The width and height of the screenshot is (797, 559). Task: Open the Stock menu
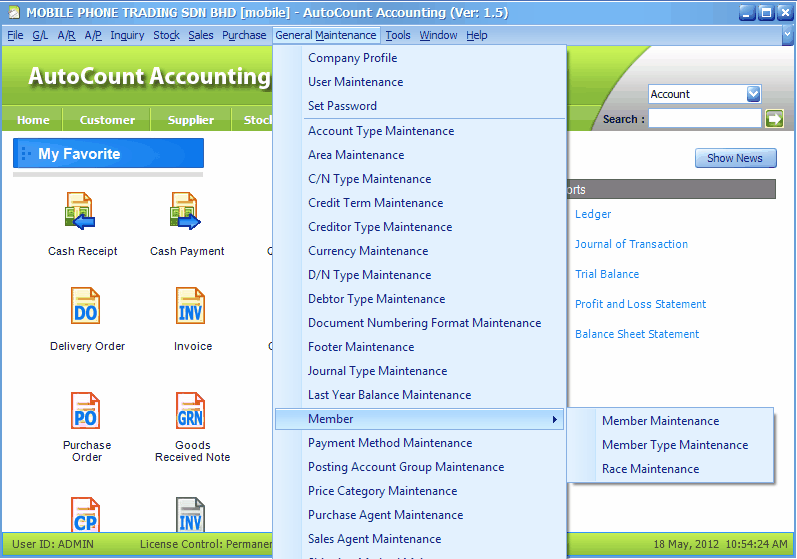coord(166,35)
